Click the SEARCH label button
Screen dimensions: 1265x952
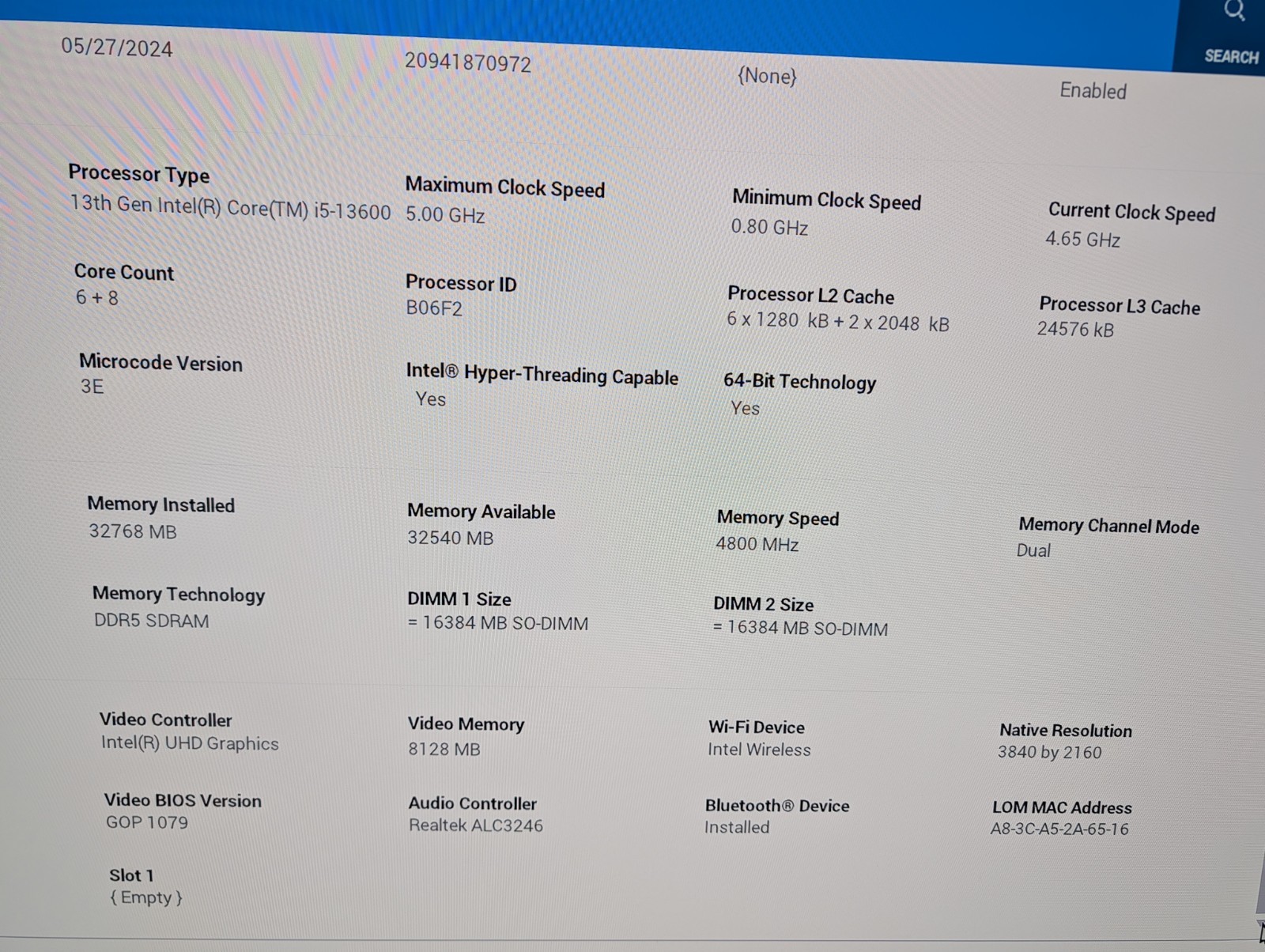coord(1231,57)
